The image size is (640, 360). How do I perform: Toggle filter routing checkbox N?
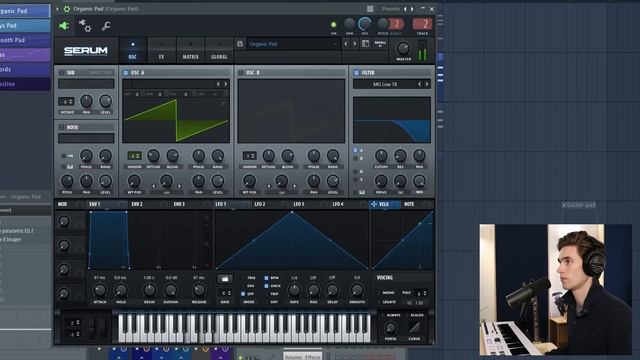(355, 172)
